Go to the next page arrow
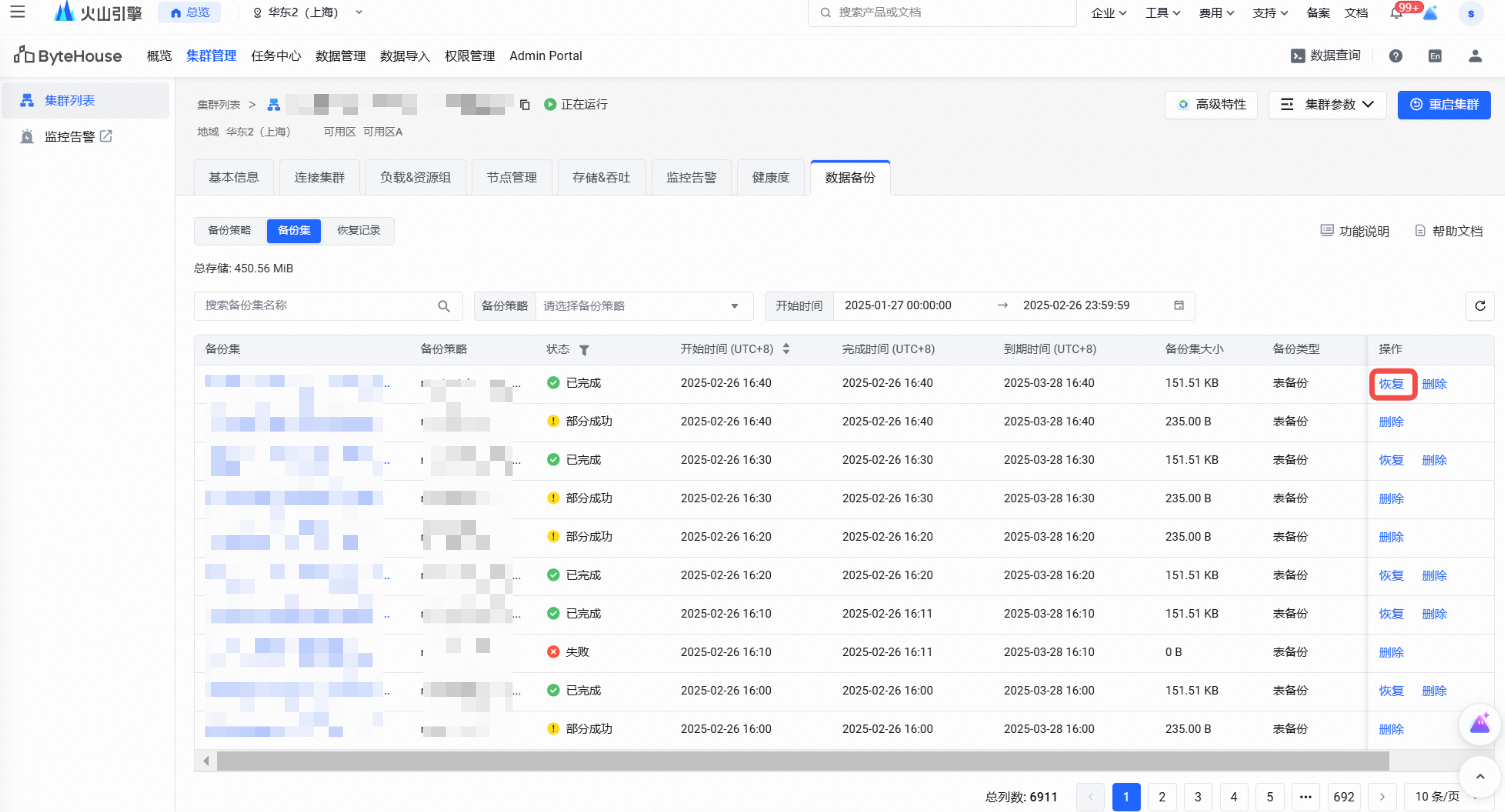Image resolution: width=1505 pixels, height=812 pixels. 1382,796
